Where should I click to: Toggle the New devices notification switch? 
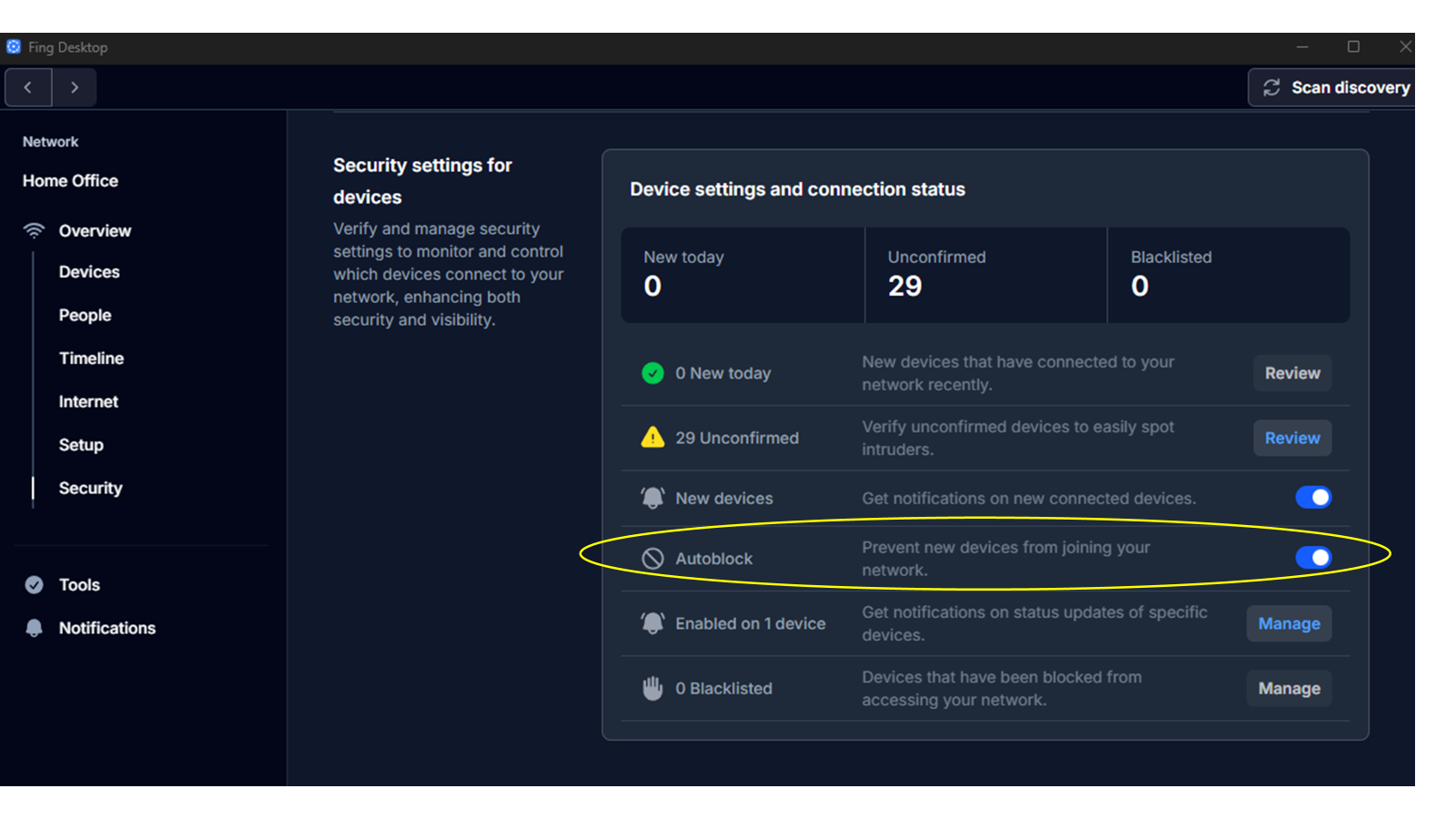point(1313,498)
